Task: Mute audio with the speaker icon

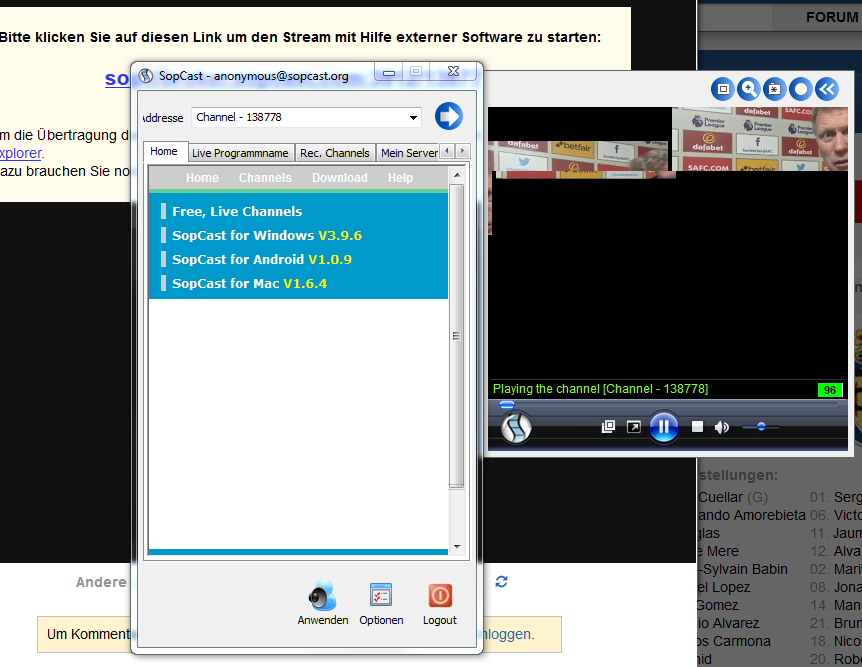Action: (x=722, y=427)
